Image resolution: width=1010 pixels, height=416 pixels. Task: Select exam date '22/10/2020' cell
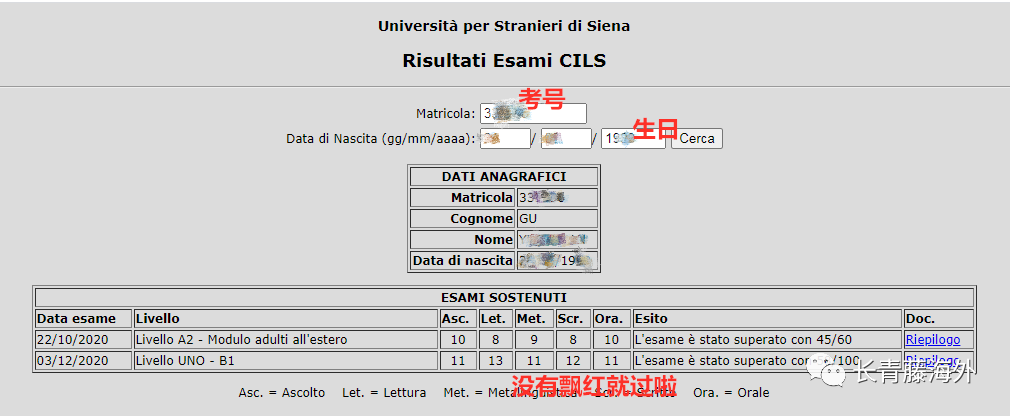84,339
